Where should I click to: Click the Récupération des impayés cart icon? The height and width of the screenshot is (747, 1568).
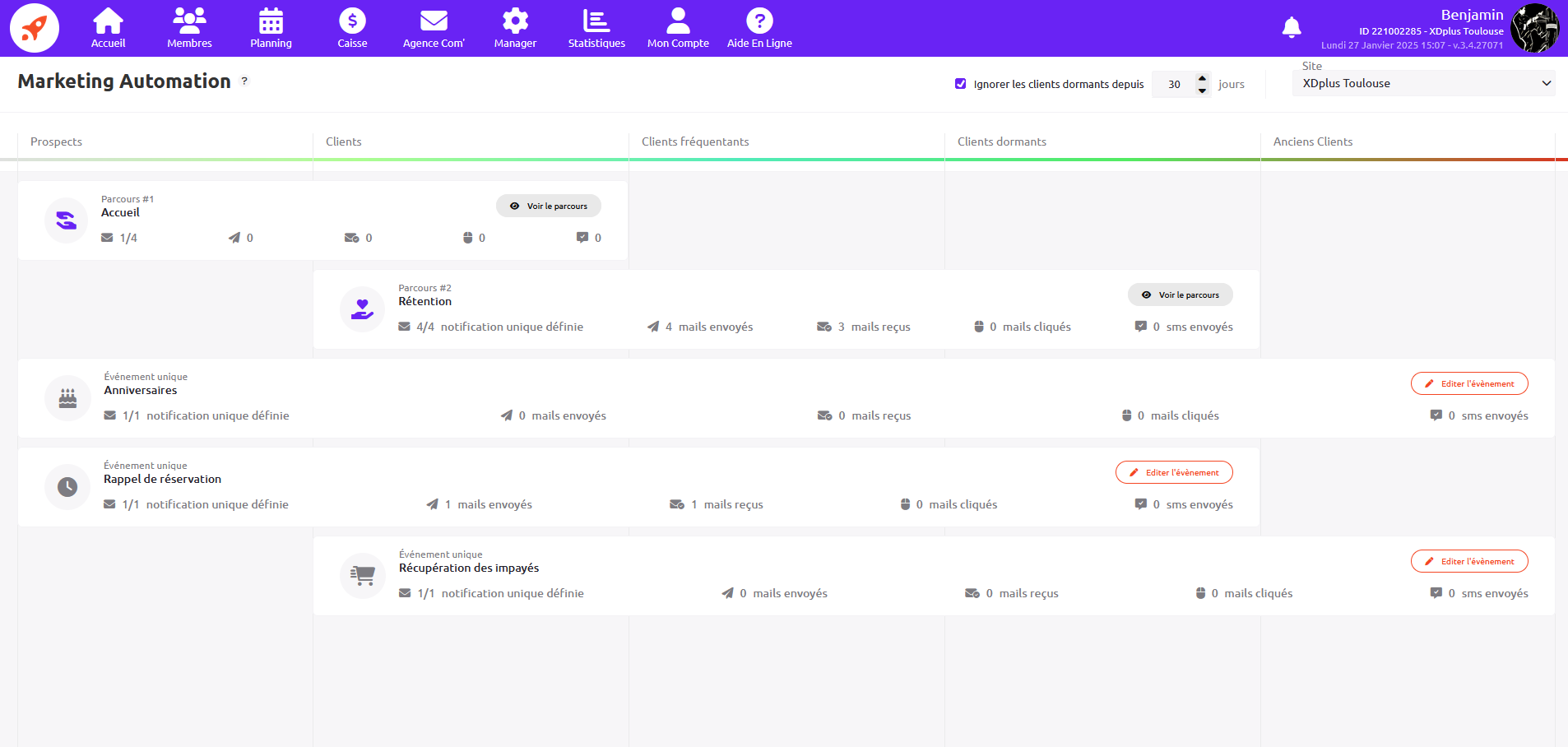pos(362,576)
